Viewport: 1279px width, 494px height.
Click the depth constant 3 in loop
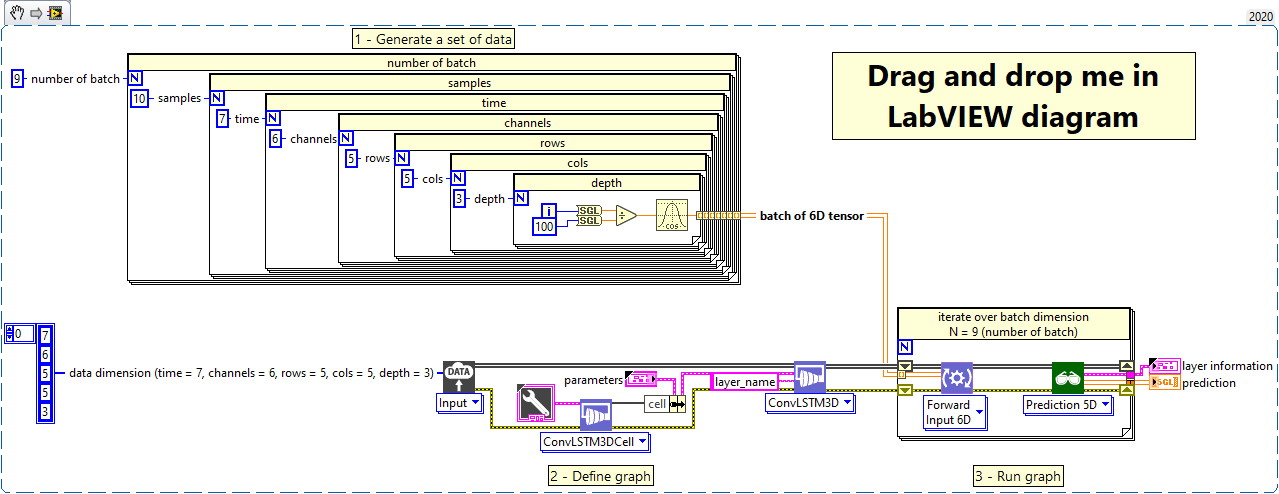(460, 199)
